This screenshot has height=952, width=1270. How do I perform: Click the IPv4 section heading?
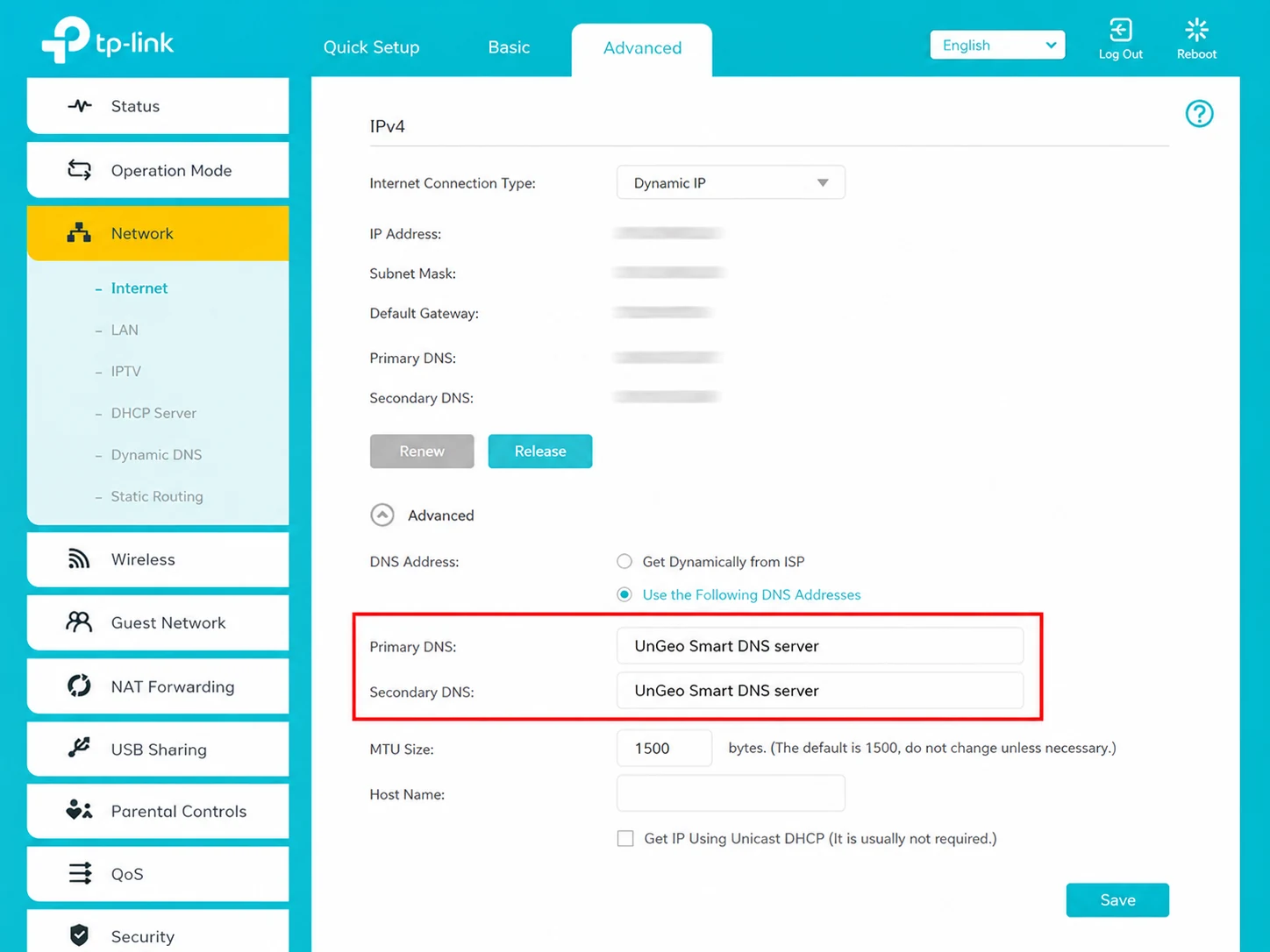(387, 126)
